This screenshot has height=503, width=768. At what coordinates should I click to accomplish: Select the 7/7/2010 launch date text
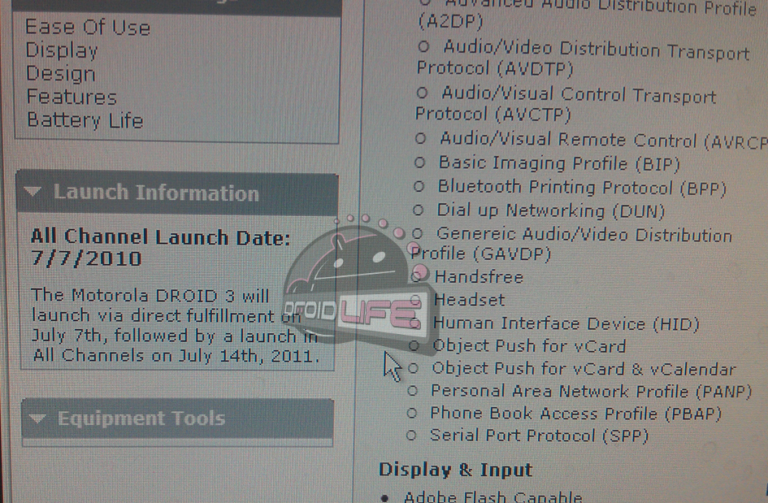click(x=86, y=258)
